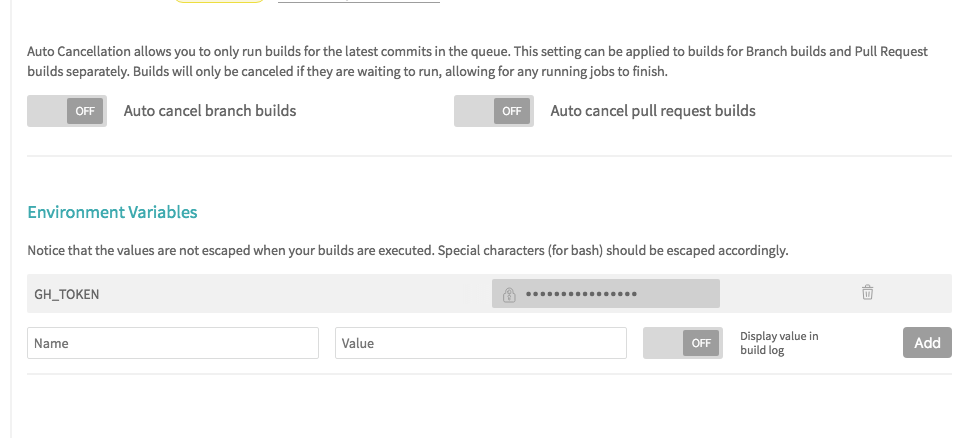This screenshot has height=438, width=960.
Task: Turn on Display value in build log switch
Action: (683, 343)
